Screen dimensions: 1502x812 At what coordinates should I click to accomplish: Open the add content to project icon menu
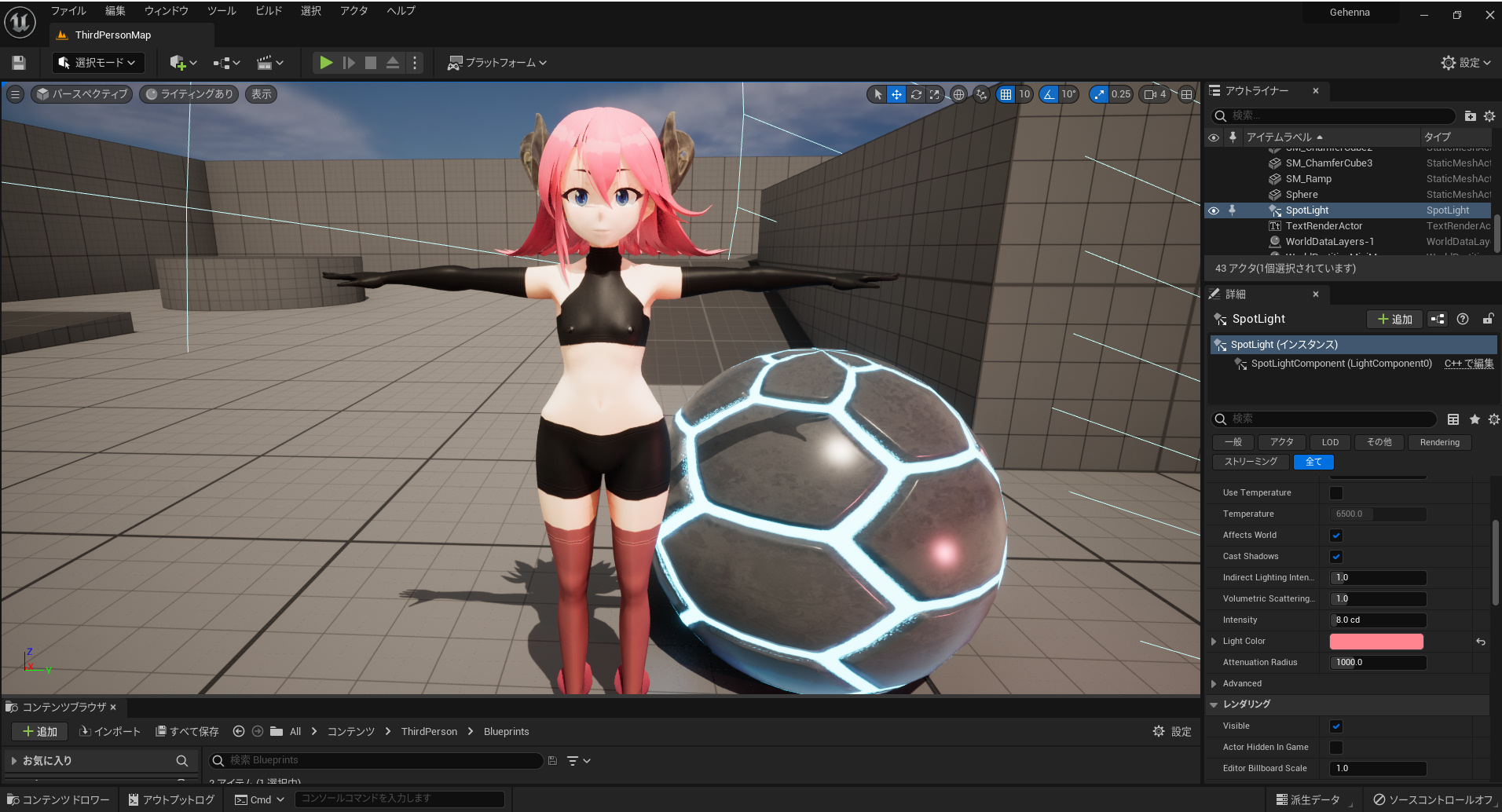coord(183,63)
